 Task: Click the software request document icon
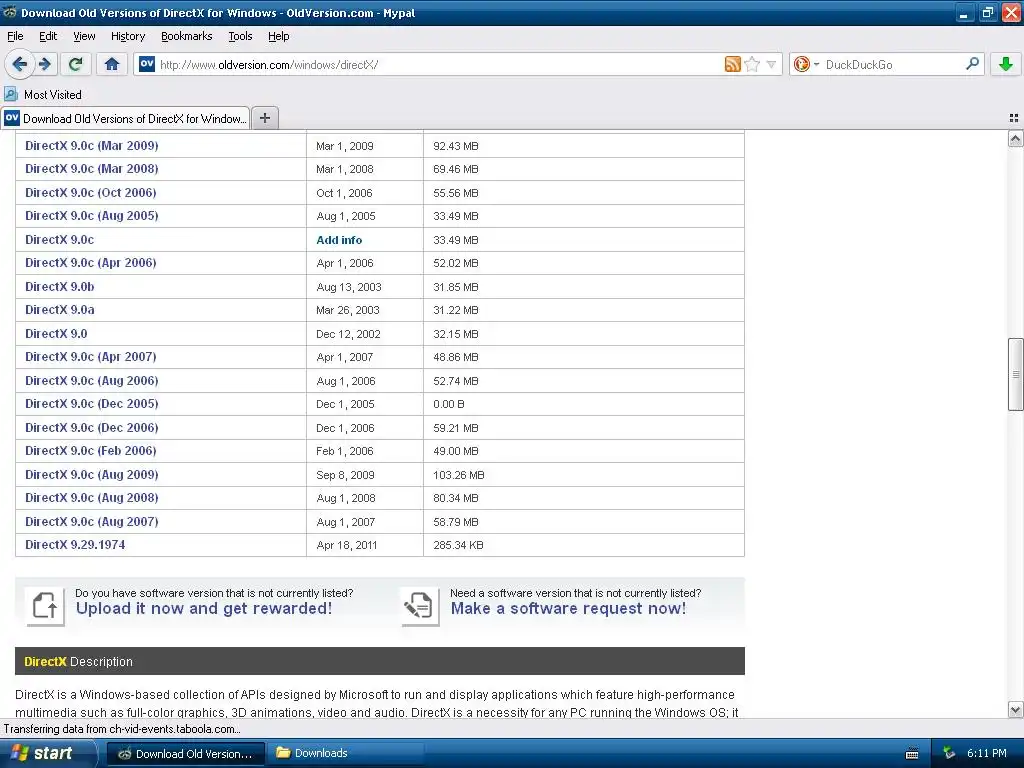(420, 605)
